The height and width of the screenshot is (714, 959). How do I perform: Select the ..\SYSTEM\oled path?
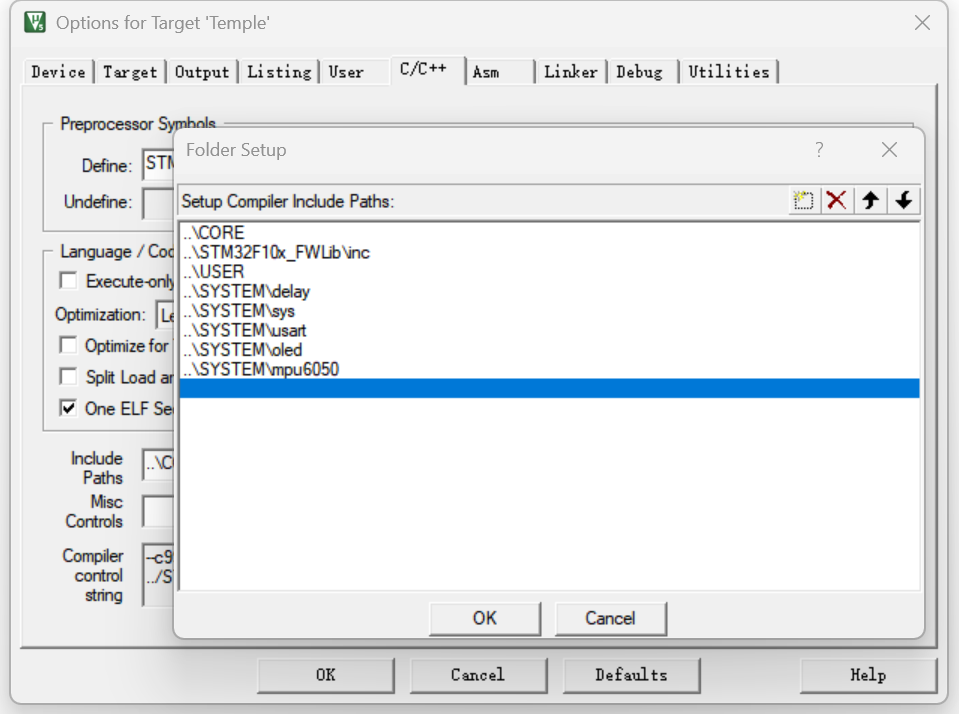pyautogui.click(x=549, y=350)
